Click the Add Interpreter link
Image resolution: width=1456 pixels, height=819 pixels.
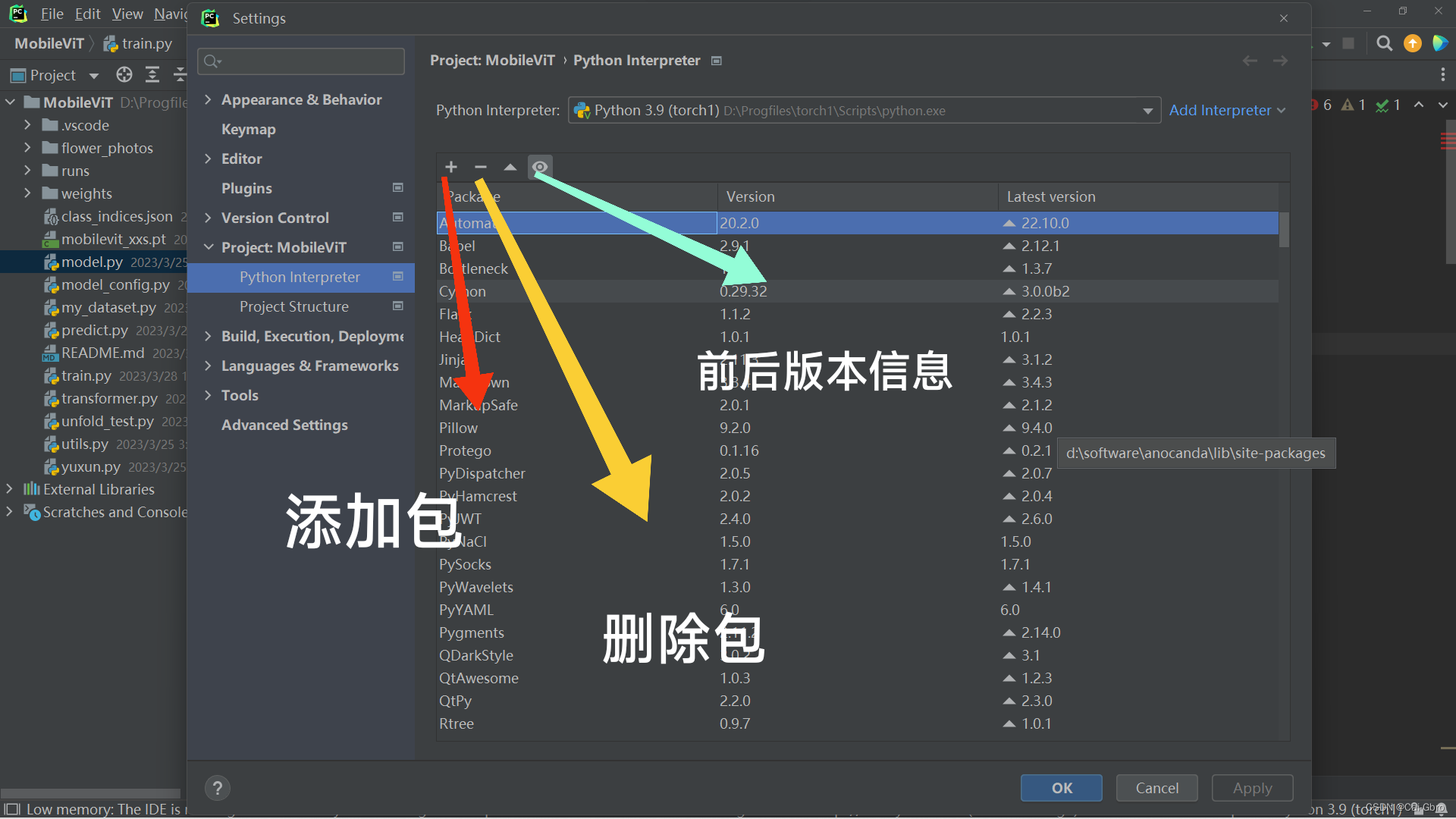coord(1227,111)
